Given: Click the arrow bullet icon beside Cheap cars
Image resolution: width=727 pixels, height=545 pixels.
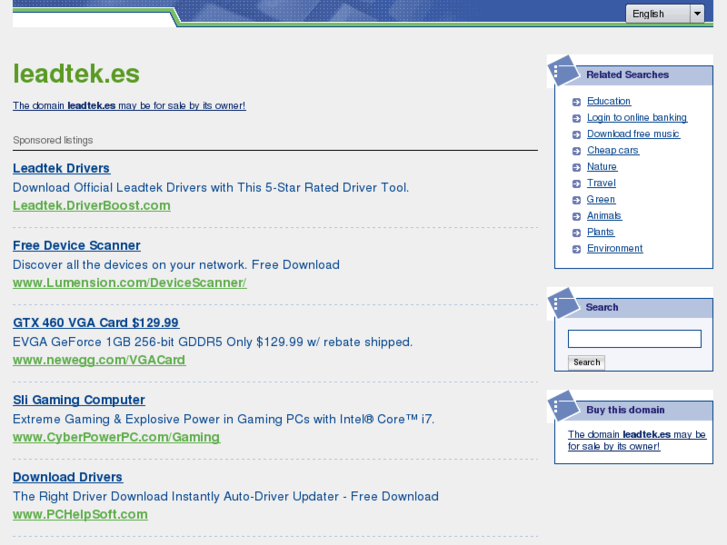Looking at the screenshot, I should (x=576, y=151).
